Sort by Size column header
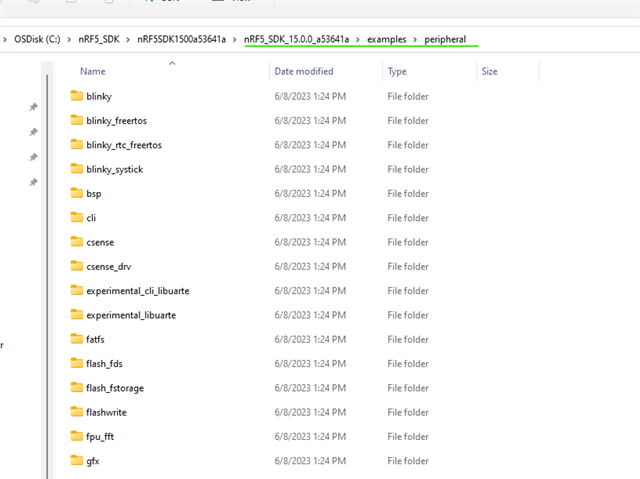Viewport: 640px width, 479px height. (x=489, y=71)
